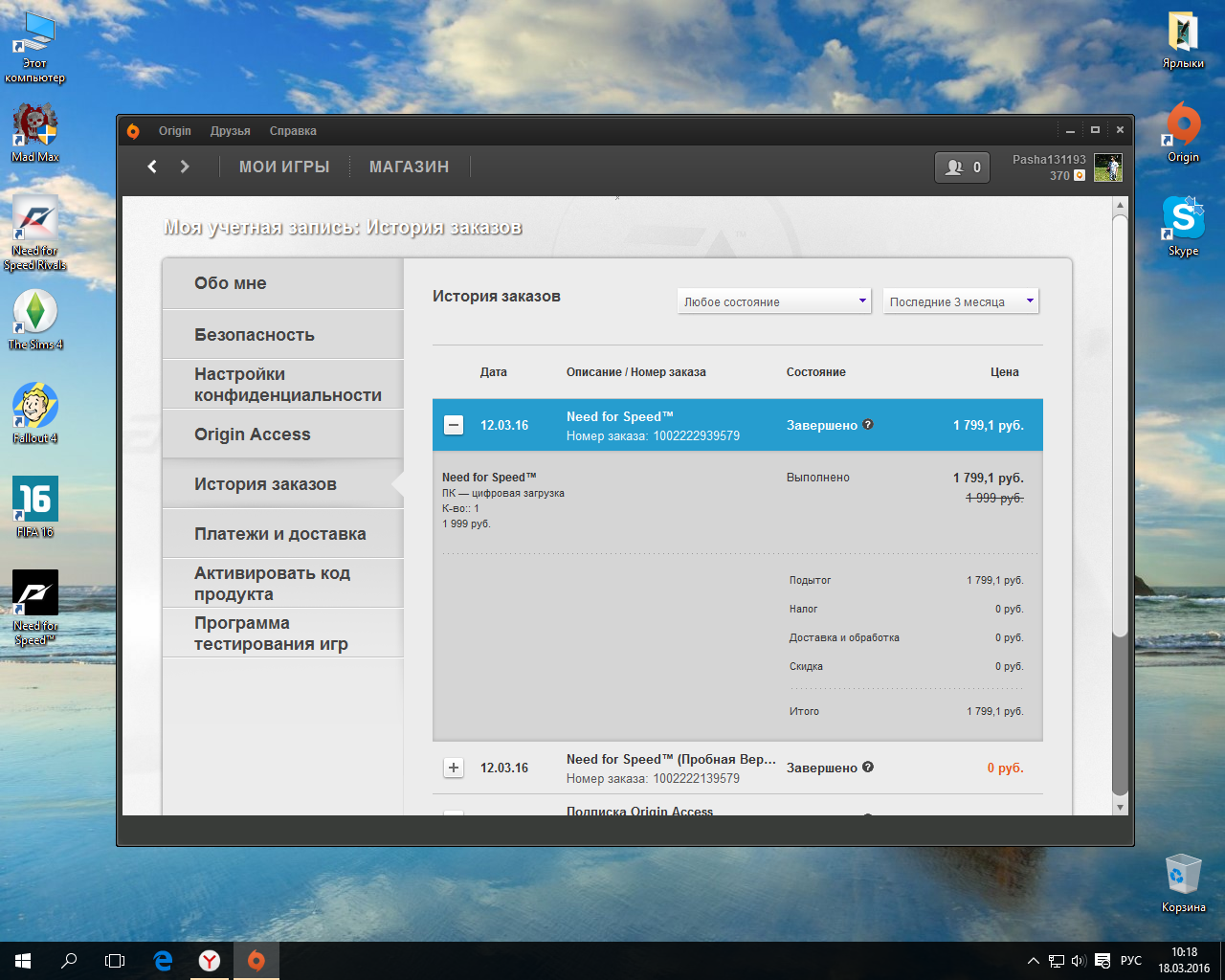
Task: Click the struck-through 1 999 руб. price
Action: click(994, 498)
